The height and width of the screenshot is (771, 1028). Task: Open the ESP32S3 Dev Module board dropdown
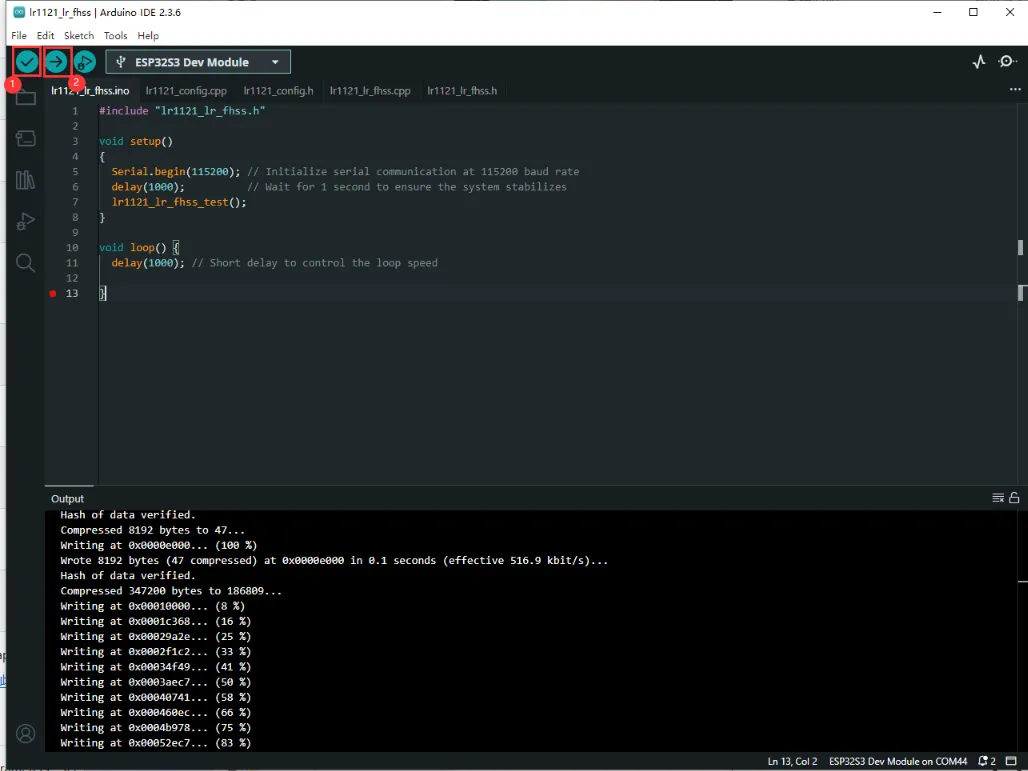click(x=198, y=62)
